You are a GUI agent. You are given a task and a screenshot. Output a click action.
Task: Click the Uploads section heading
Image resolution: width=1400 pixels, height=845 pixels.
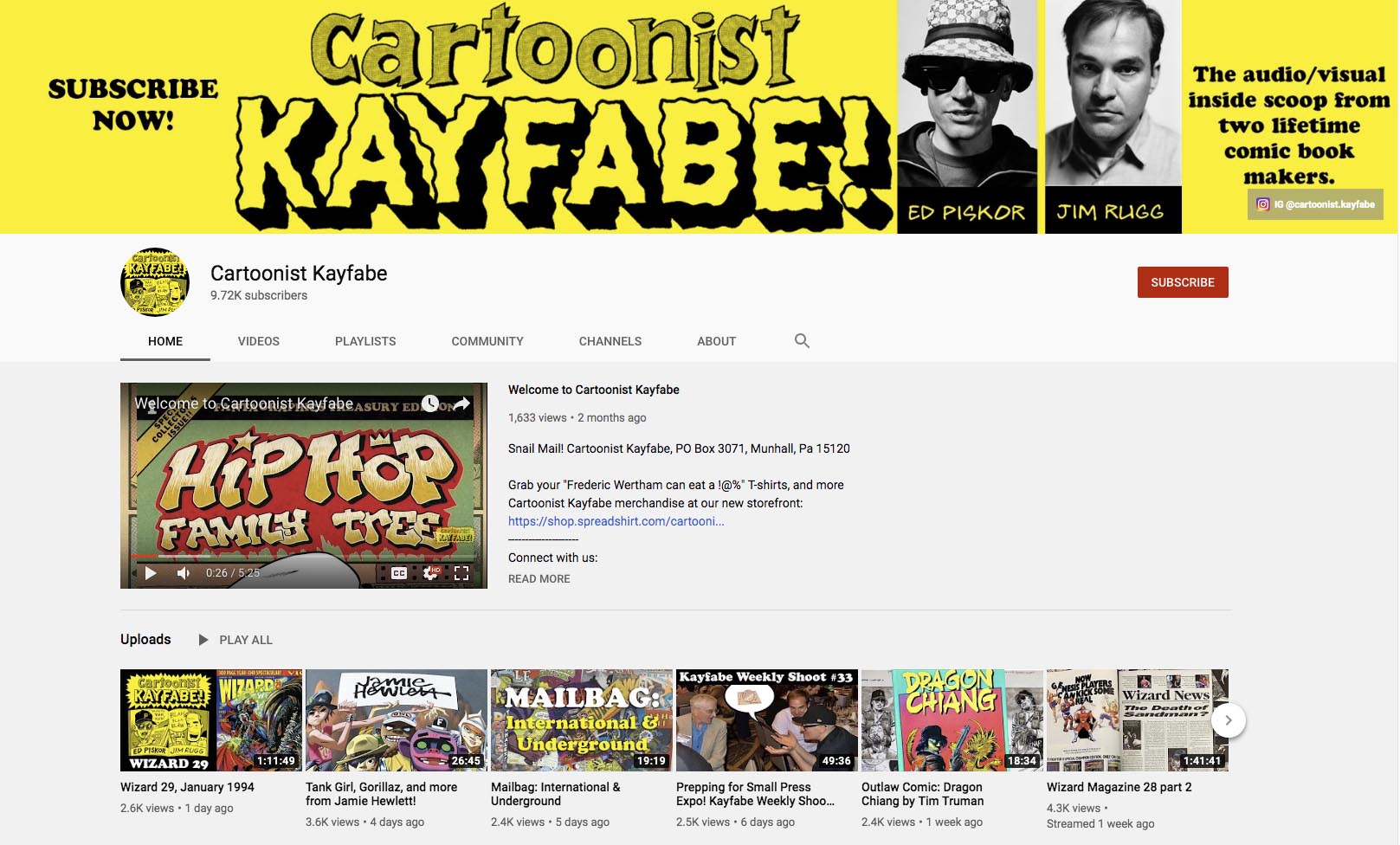(145, 639)
